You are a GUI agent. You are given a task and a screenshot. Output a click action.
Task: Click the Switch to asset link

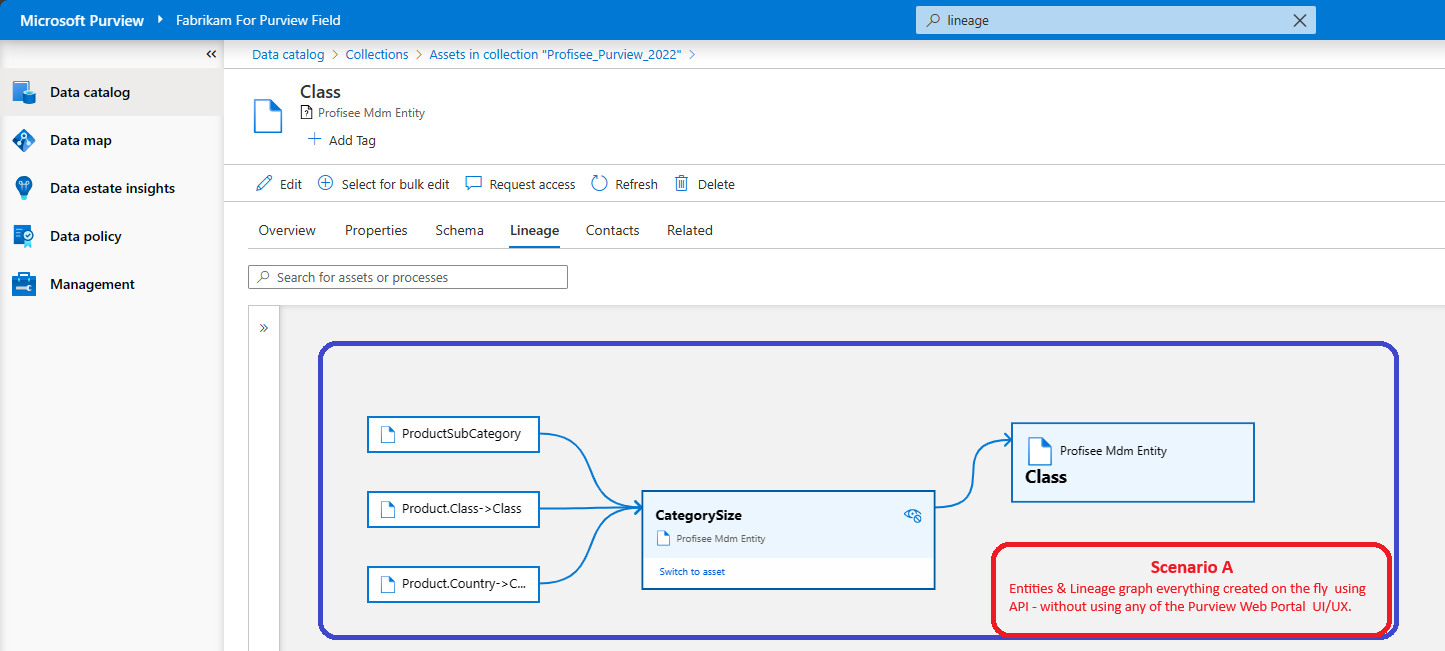[692, 572]
